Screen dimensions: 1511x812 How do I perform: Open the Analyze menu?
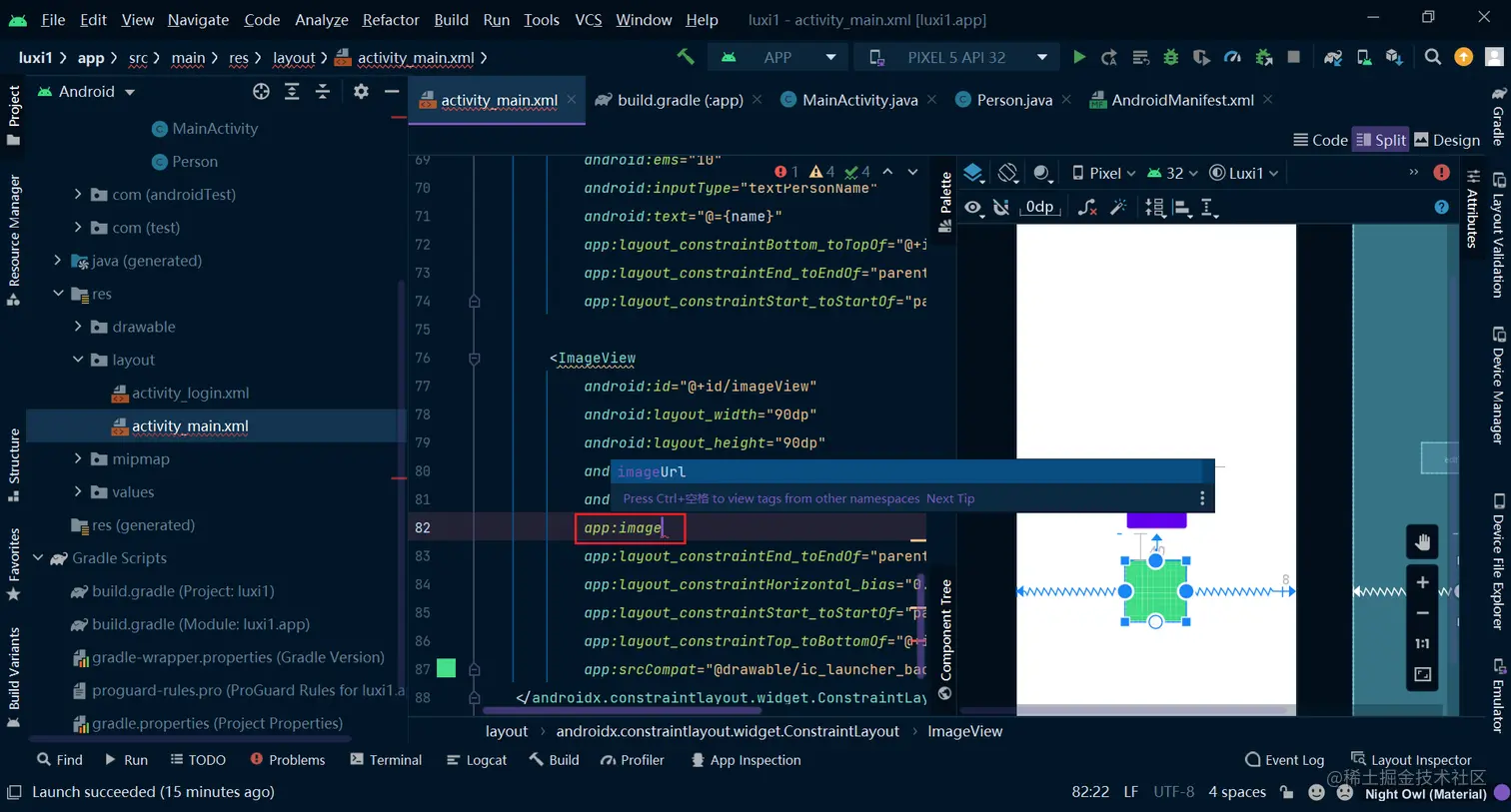[321, 20]
